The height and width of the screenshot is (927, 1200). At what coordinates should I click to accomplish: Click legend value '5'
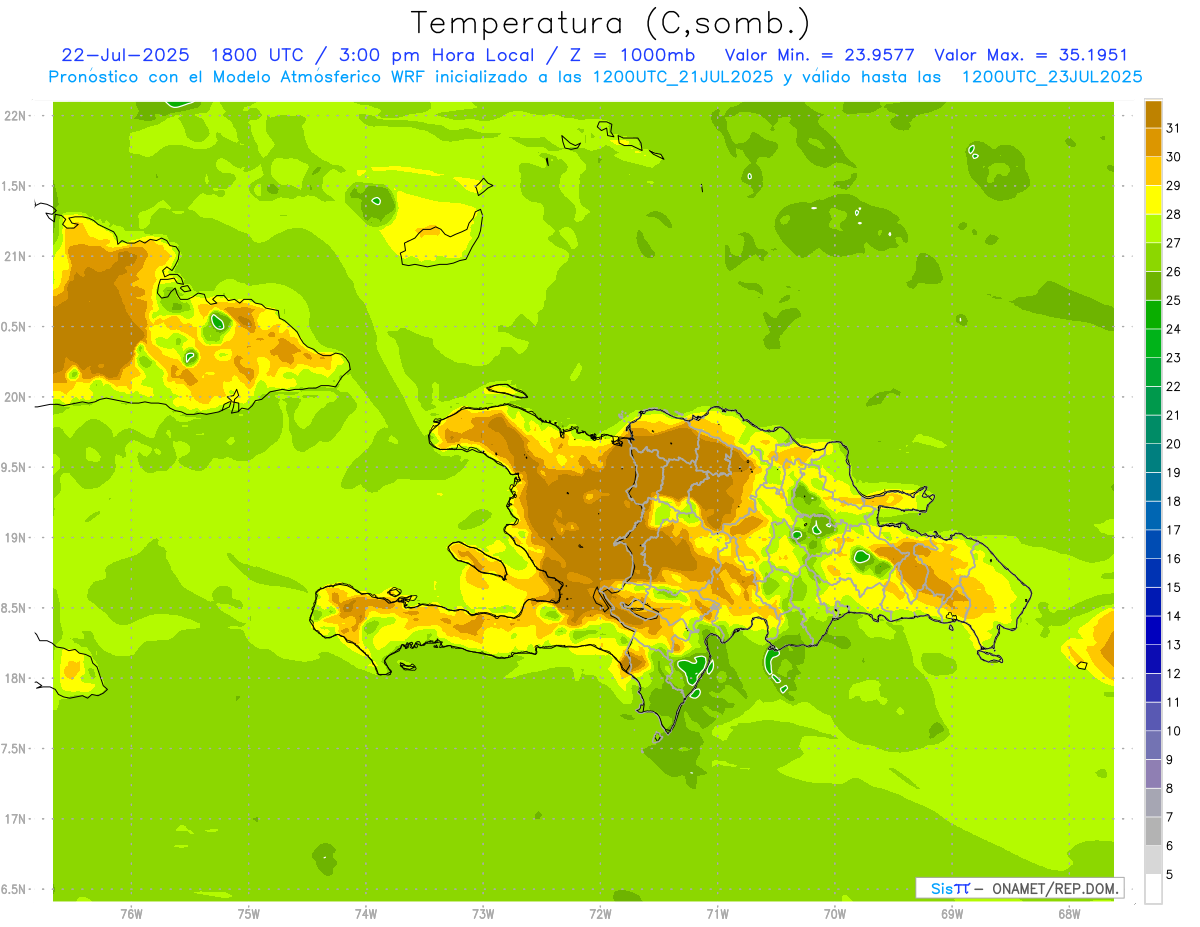point(1170,875)
